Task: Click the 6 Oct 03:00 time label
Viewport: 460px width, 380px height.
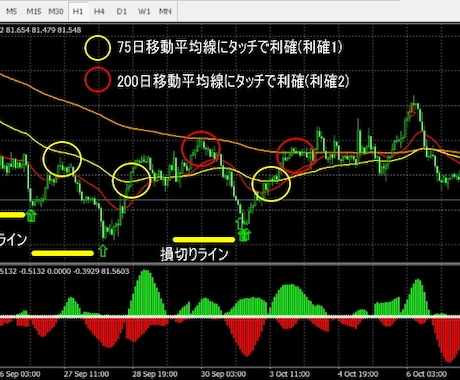Action: coord(426,374)
